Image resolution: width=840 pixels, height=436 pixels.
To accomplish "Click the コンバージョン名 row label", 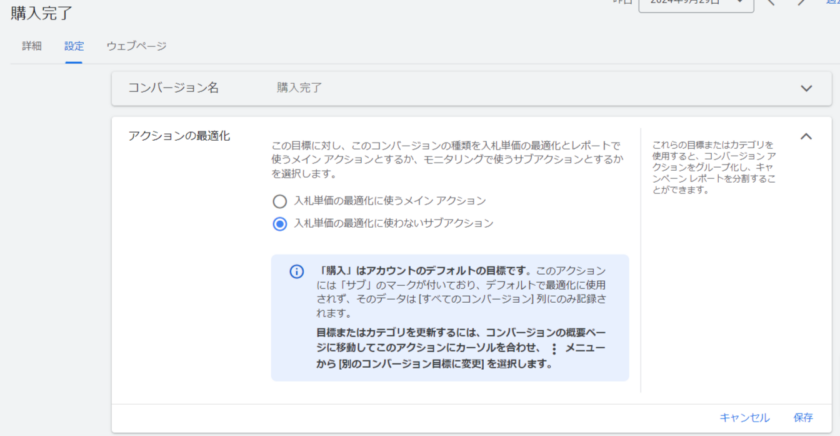I will (x=173, y=88).
